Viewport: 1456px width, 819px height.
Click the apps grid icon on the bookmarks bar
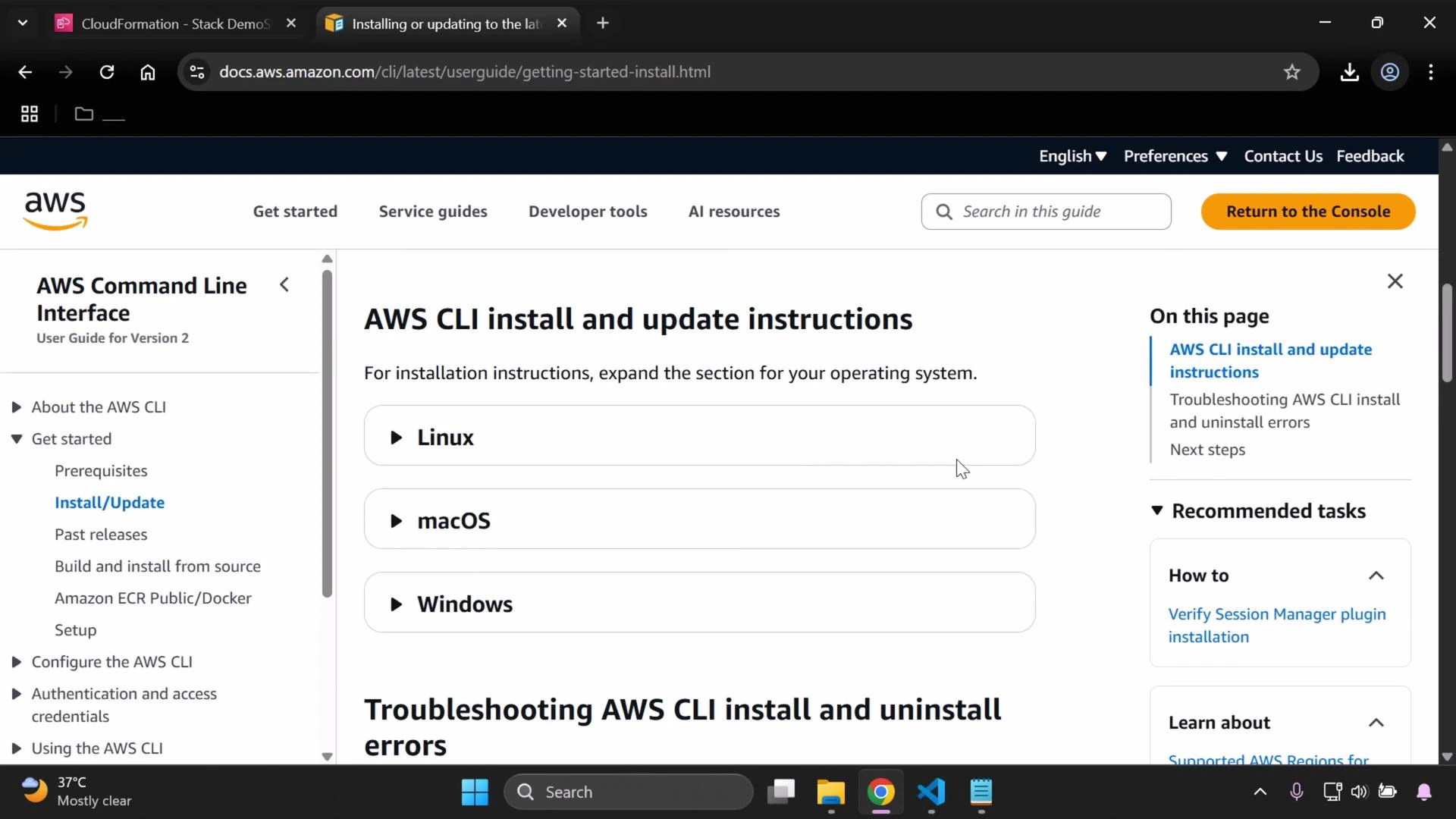(28, 113)
